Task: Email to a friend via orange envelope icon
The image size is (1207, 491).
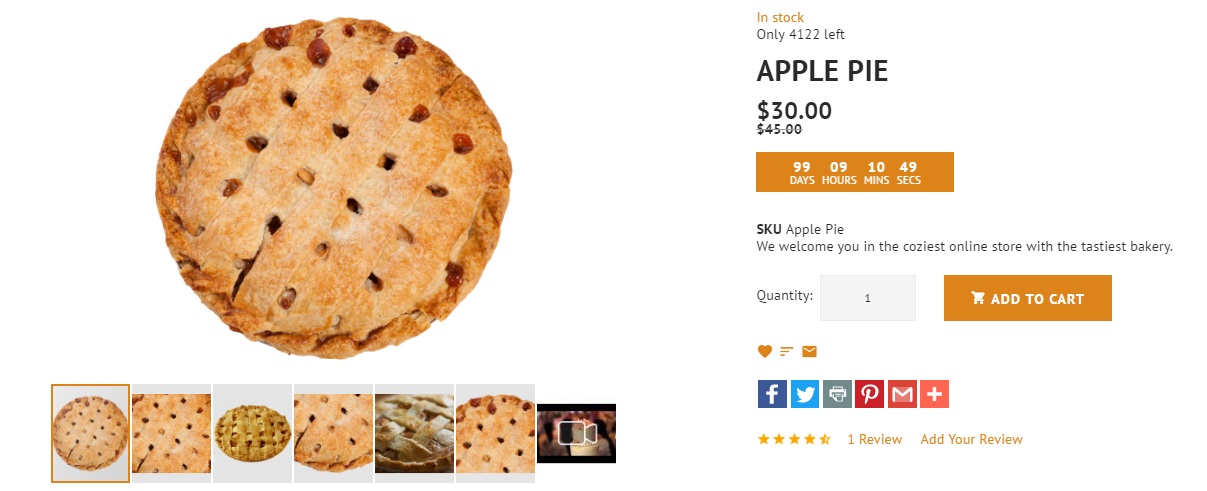Action: (x=809, y=351)
